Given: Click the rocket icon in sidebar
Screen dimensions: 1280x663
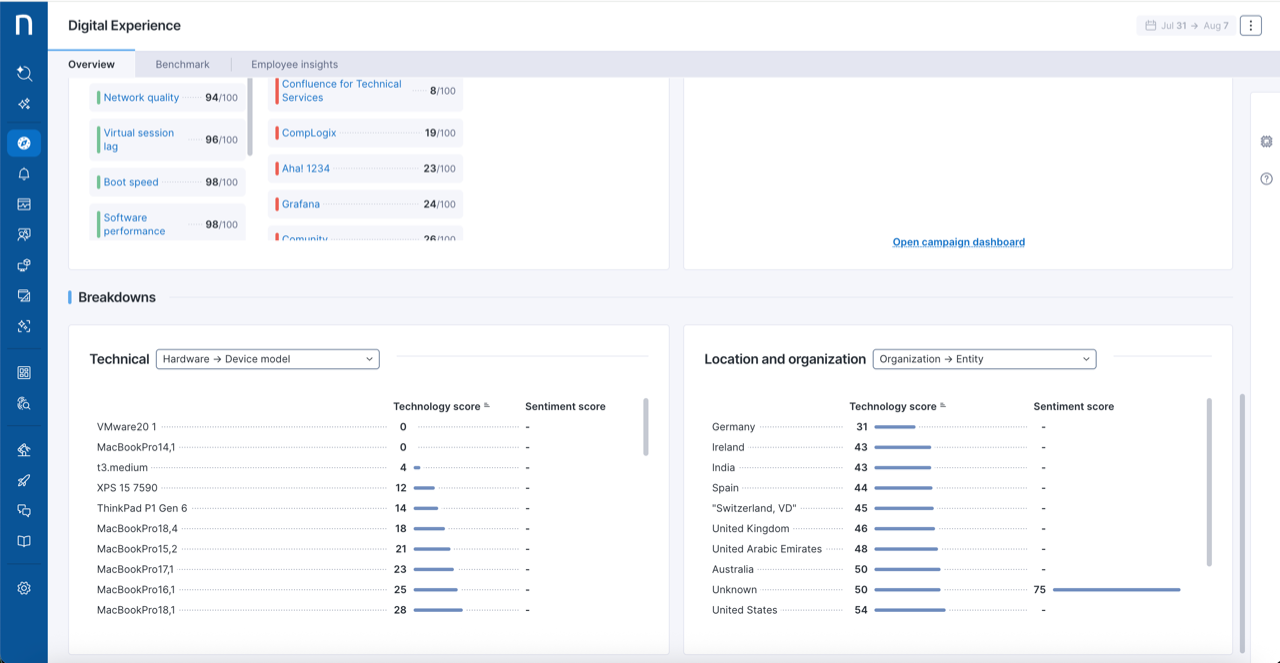Looking at the screenshot, I should 24,480.
